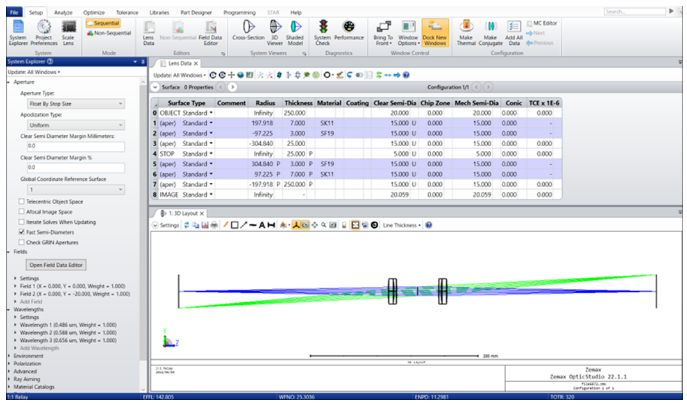The height and width of the screenshot is (405, 687).
Task: Open the Lens Data editor icon
Action: pos(149,33)
